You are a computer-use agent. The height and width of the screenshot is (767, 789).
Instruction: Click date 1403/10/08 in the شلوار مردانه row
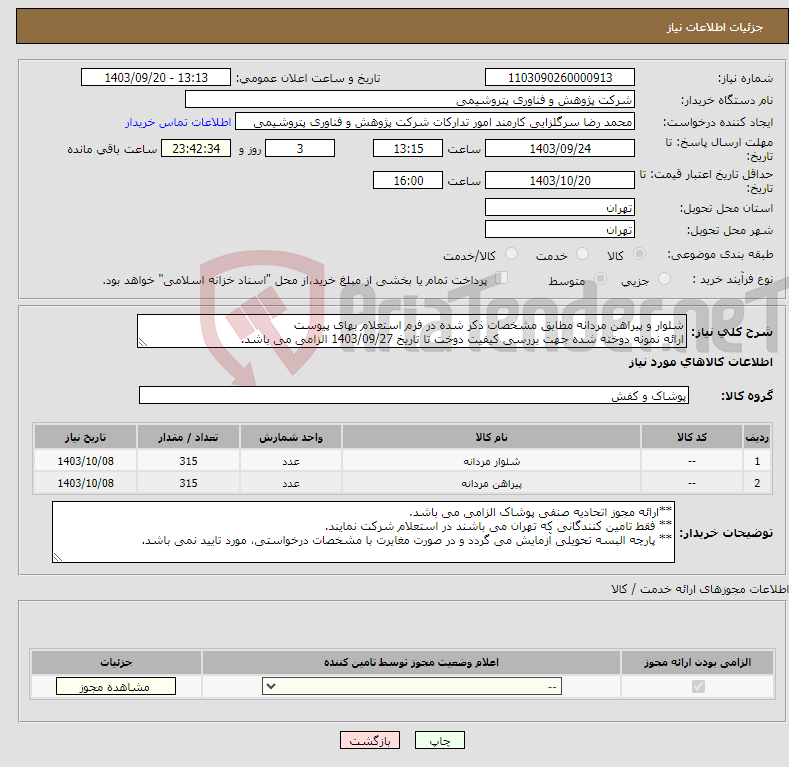click(86, 462)
